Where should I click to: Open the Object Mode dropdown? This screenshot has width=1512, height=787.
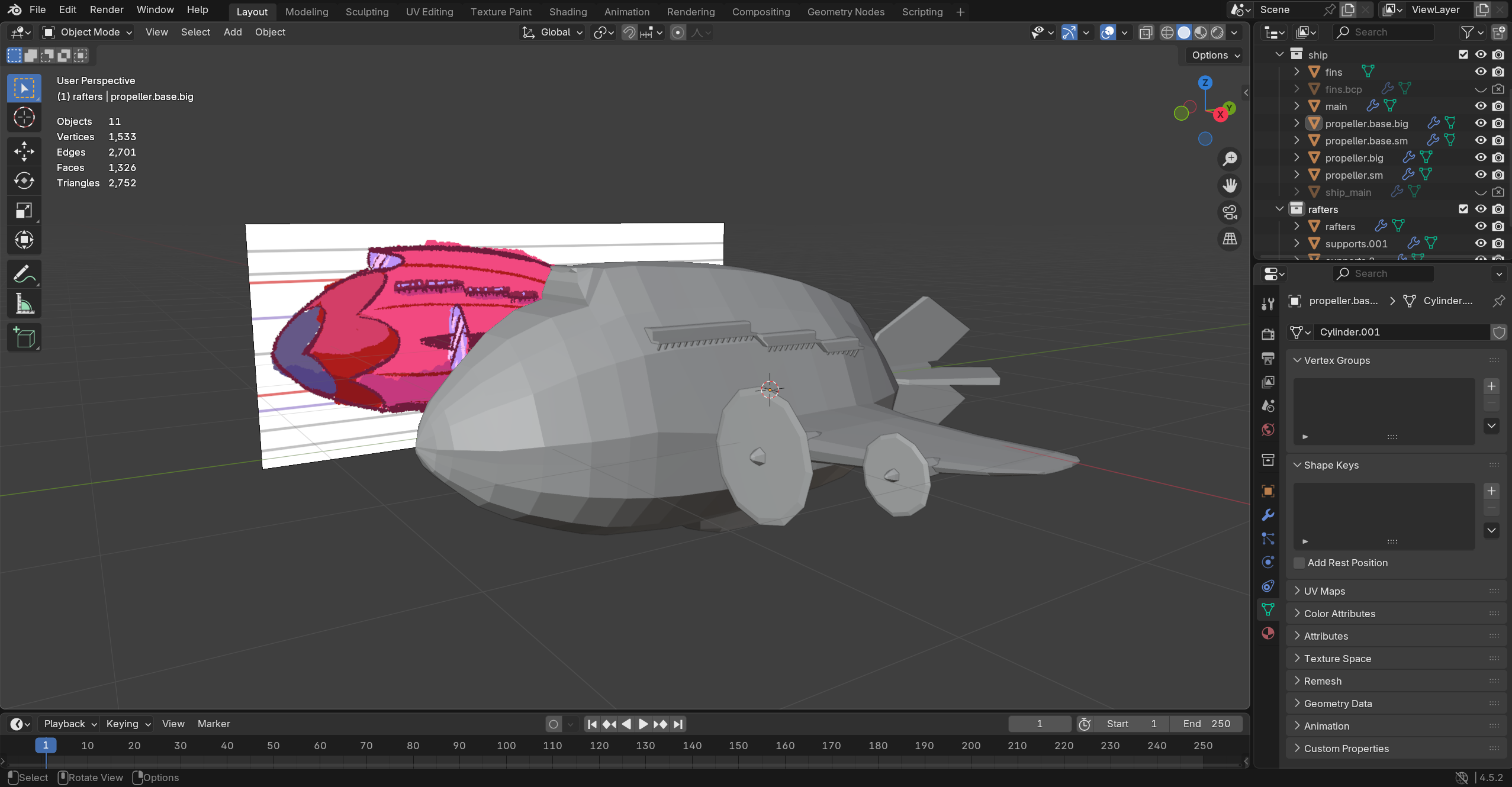tap(87, 33)
